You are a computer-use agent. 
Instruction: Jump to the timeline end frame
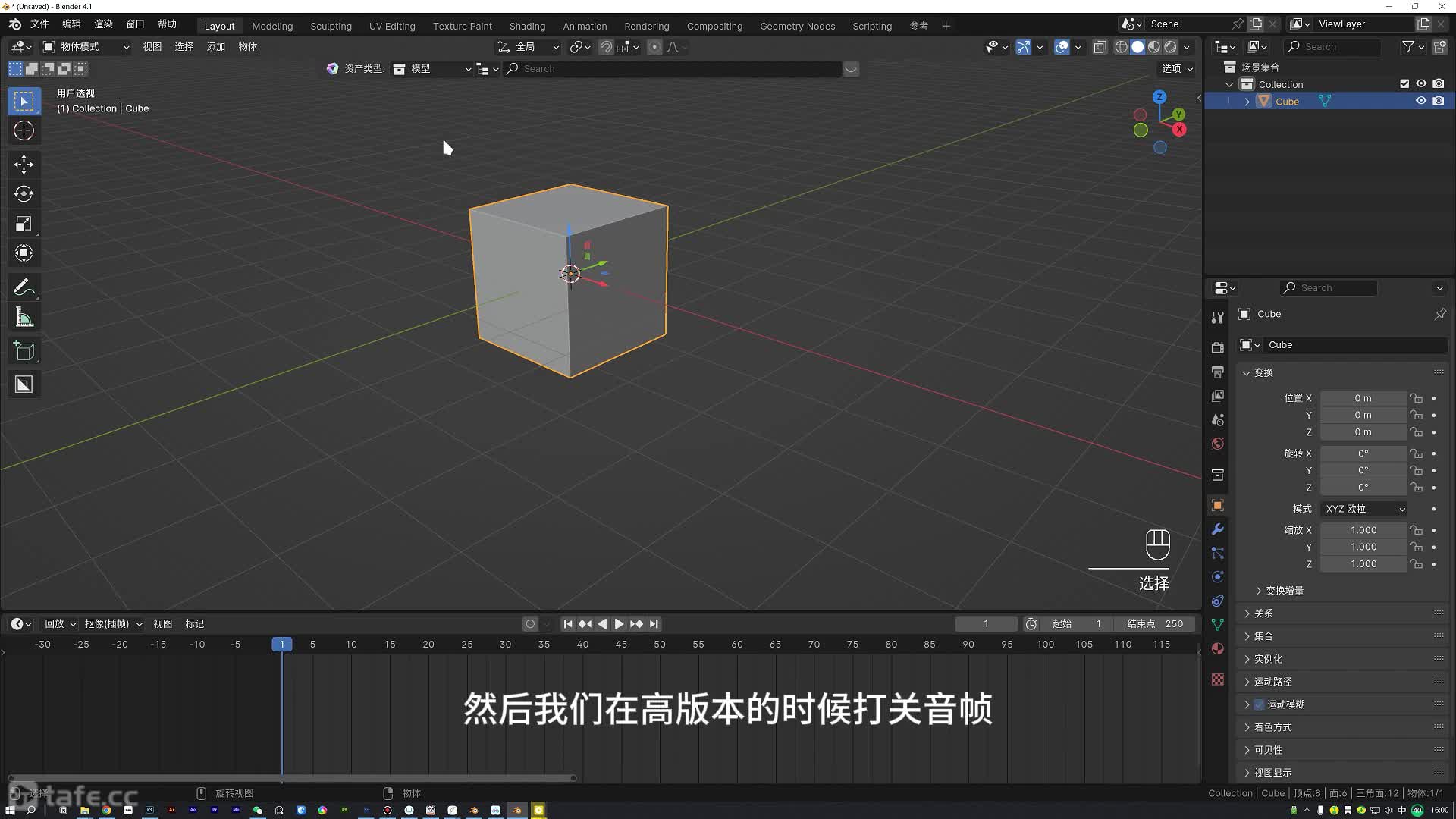[x=654, y=624]
